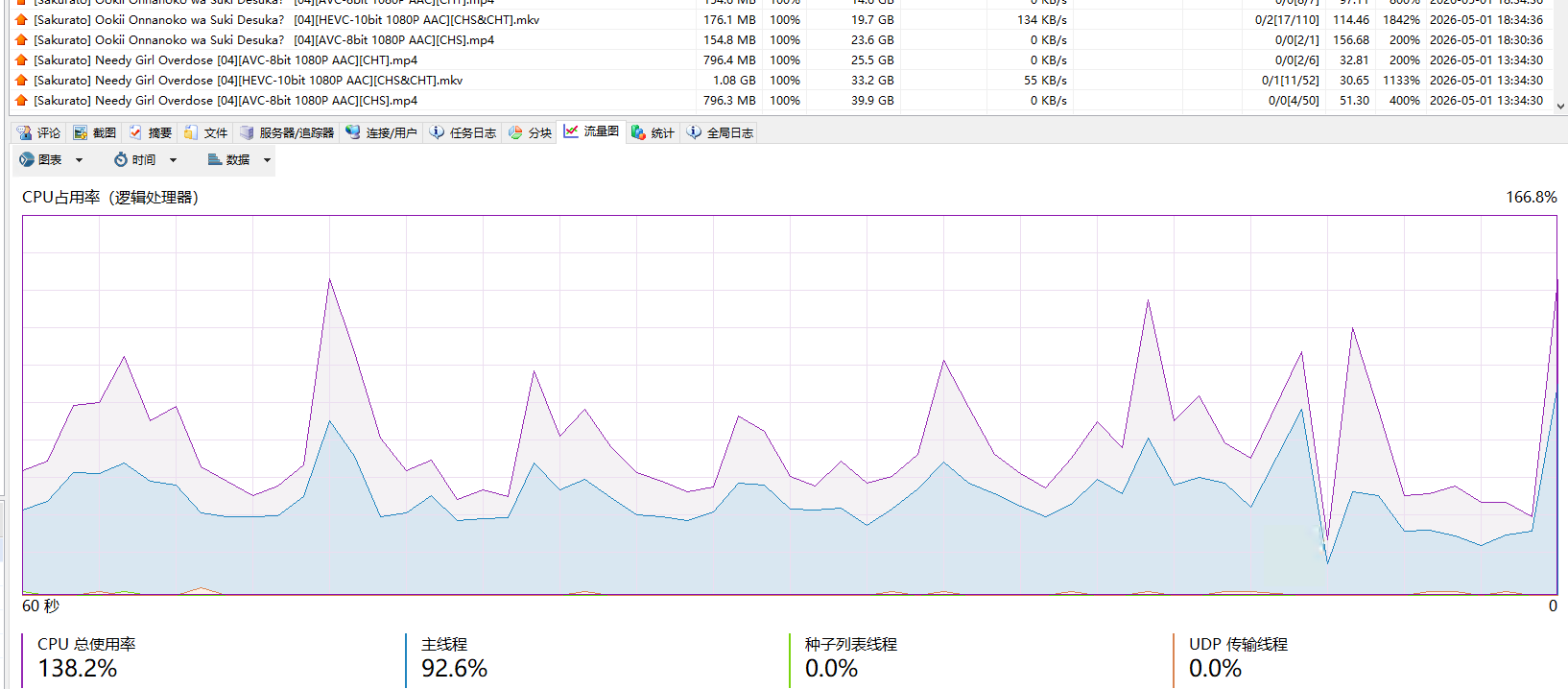This screenshot has height=689, width=1568.
Task: Click the 种子列表线程 legend color bar
Action: pyautogui.click(x=790, y=660)
